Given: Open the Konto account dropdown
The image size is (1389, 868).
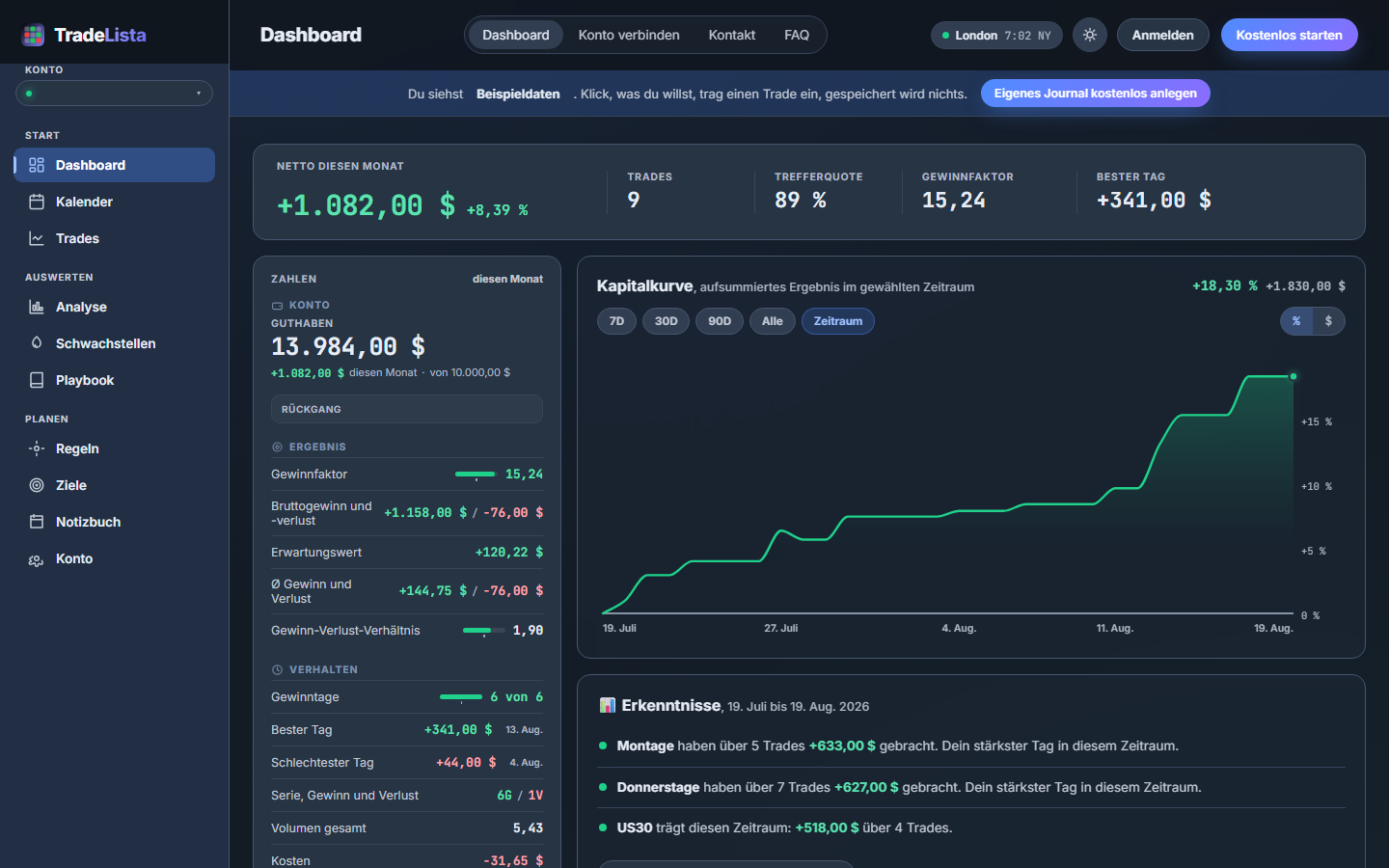Looking at the screenshot, I should 114,94.
